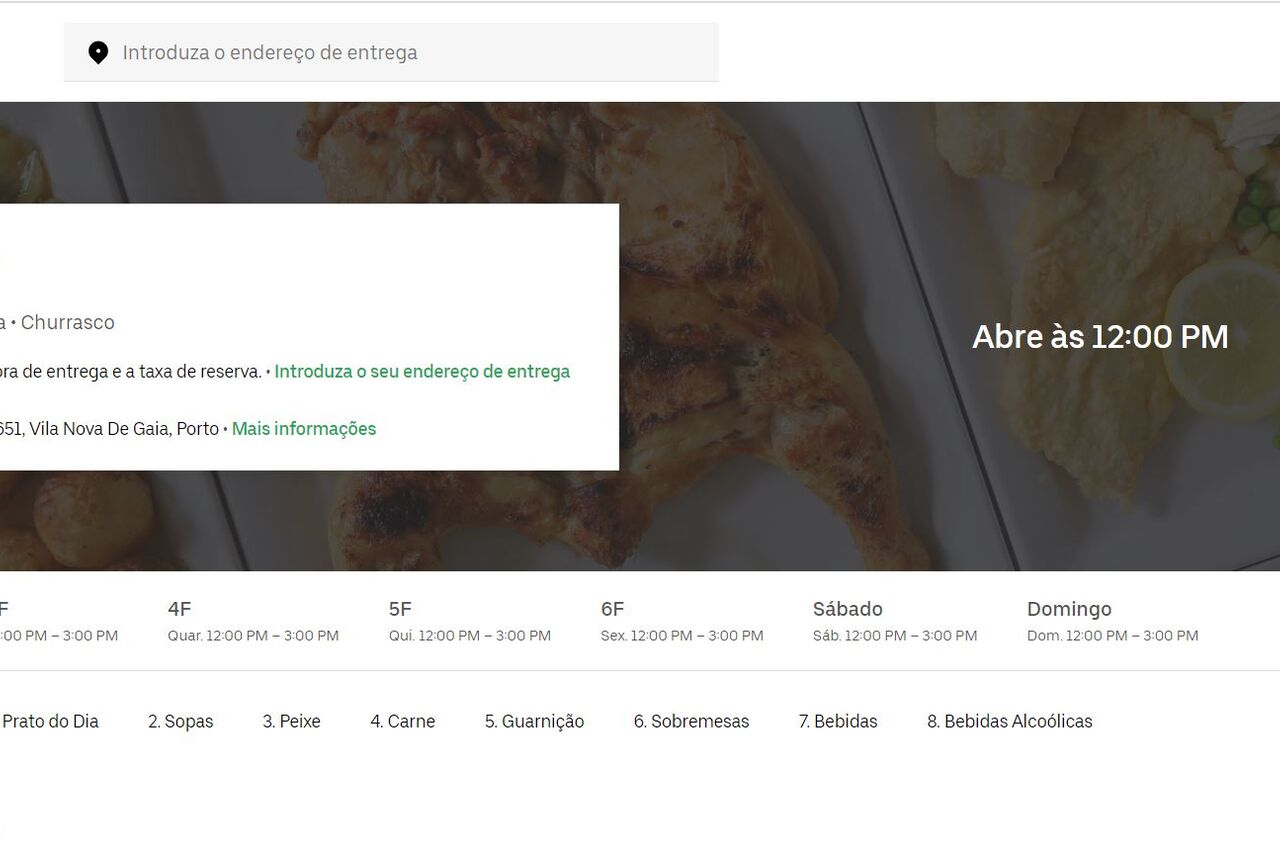Click the Churrasco category label
This screenshot has width=1280, height=853.
click(68, 322)
